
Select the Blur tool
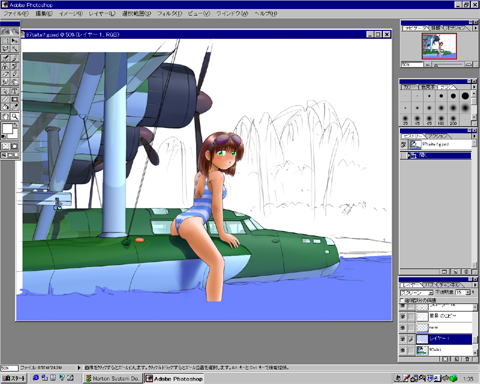point(6,82)
